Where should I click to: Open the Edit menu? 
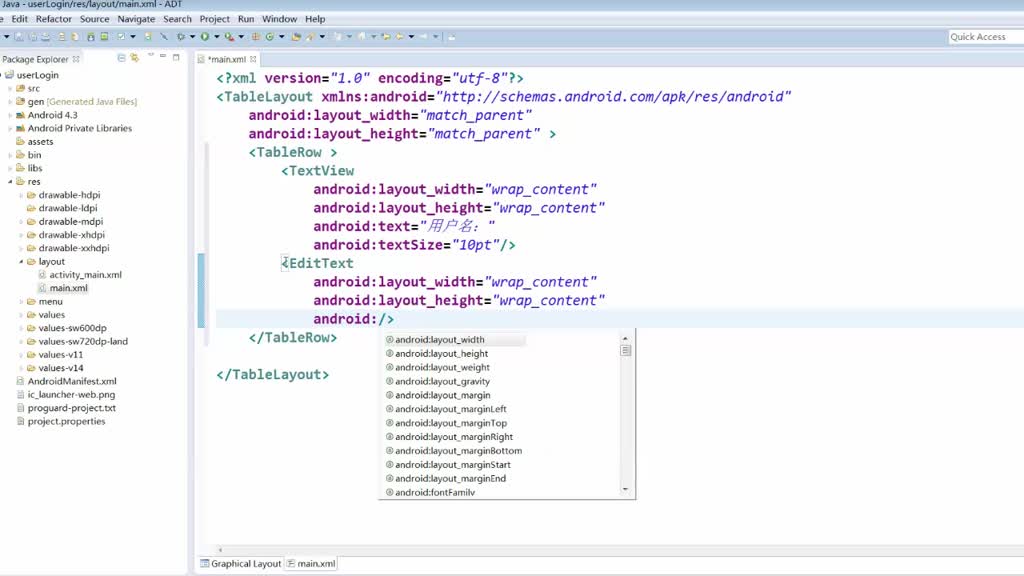tap(20, 19)
